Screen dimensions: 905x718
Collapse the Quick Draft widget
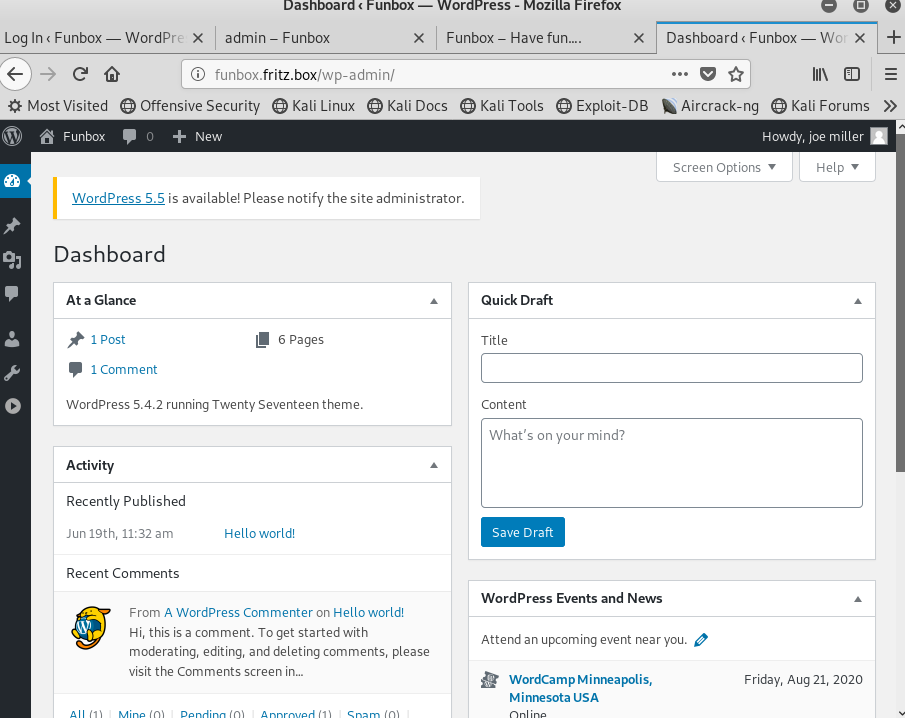pos(858,301)
